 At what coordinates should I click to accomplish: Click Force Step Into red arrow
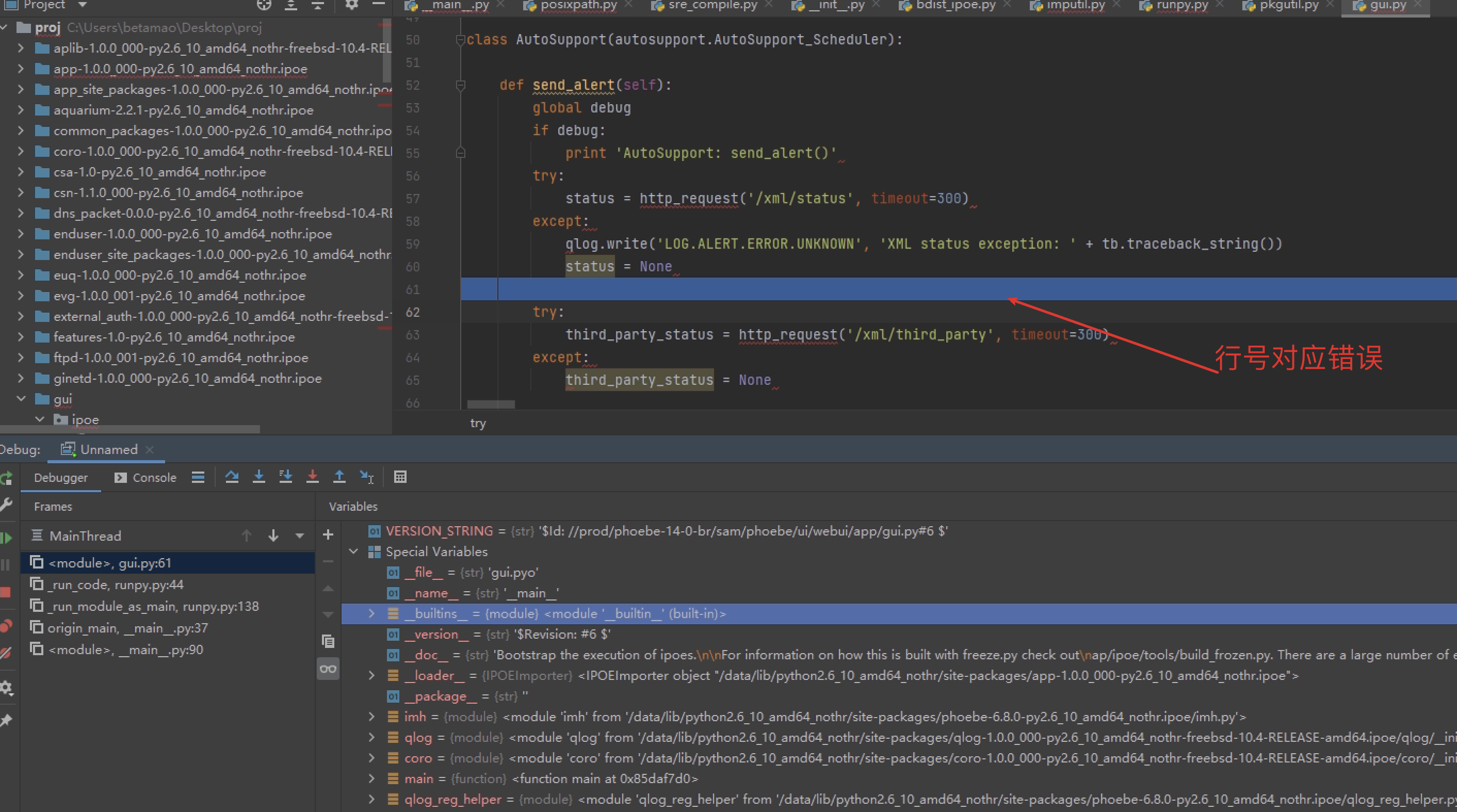(312, 477)
